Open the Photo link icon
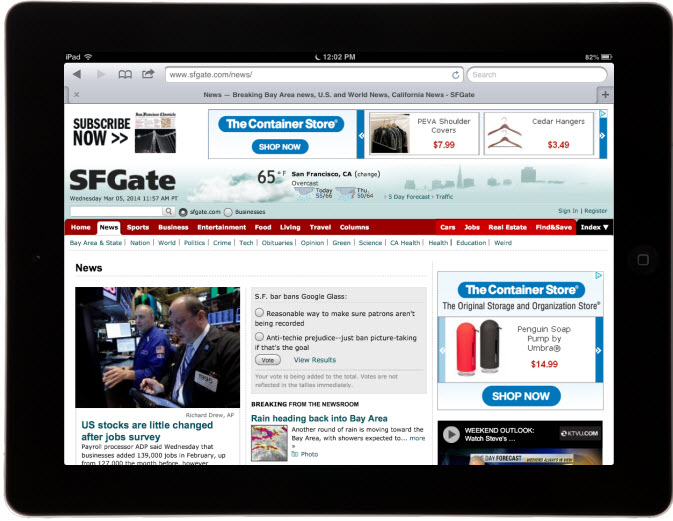673x521 pixels. click(294, 454)
